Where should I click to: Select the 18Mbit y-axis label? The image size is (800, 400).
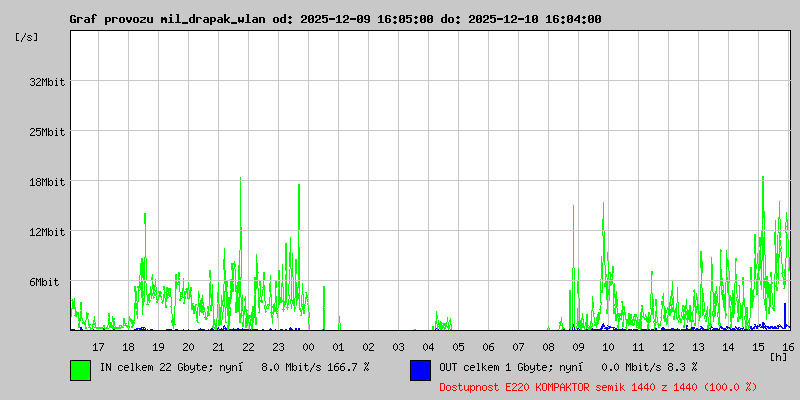pyautogui.click(x=47, y=182)
